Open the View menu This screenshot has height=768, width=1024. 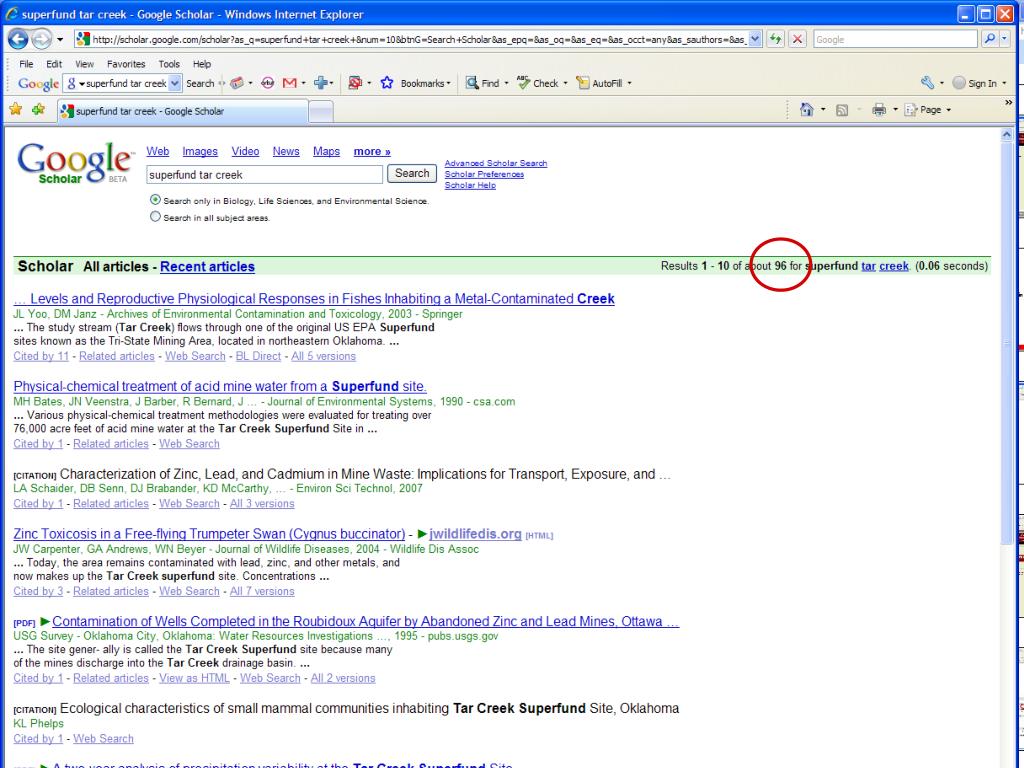(x=84, y=64)
